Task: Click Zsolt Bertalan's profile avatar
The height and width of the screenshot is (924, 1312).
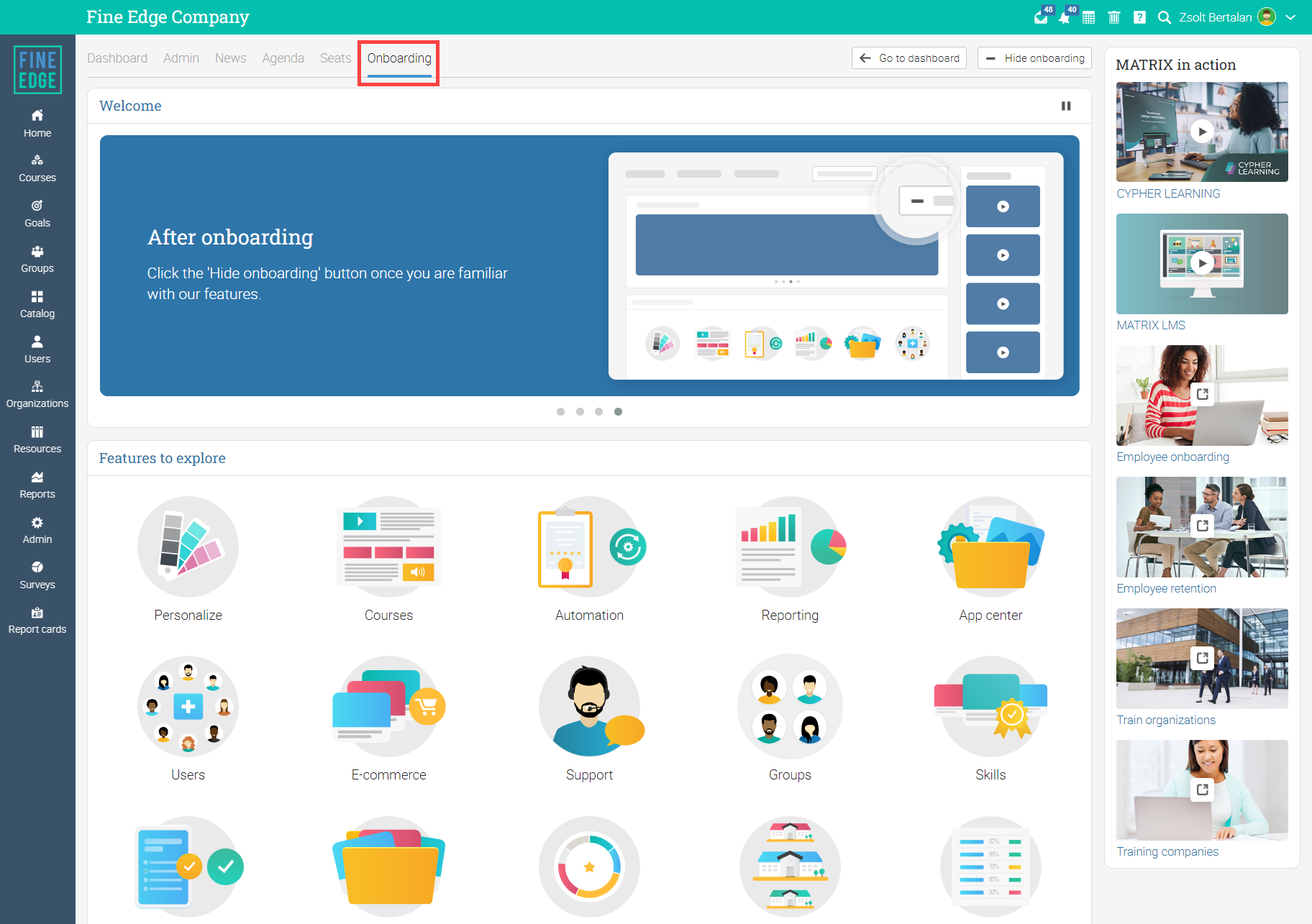Action: 1267,17
